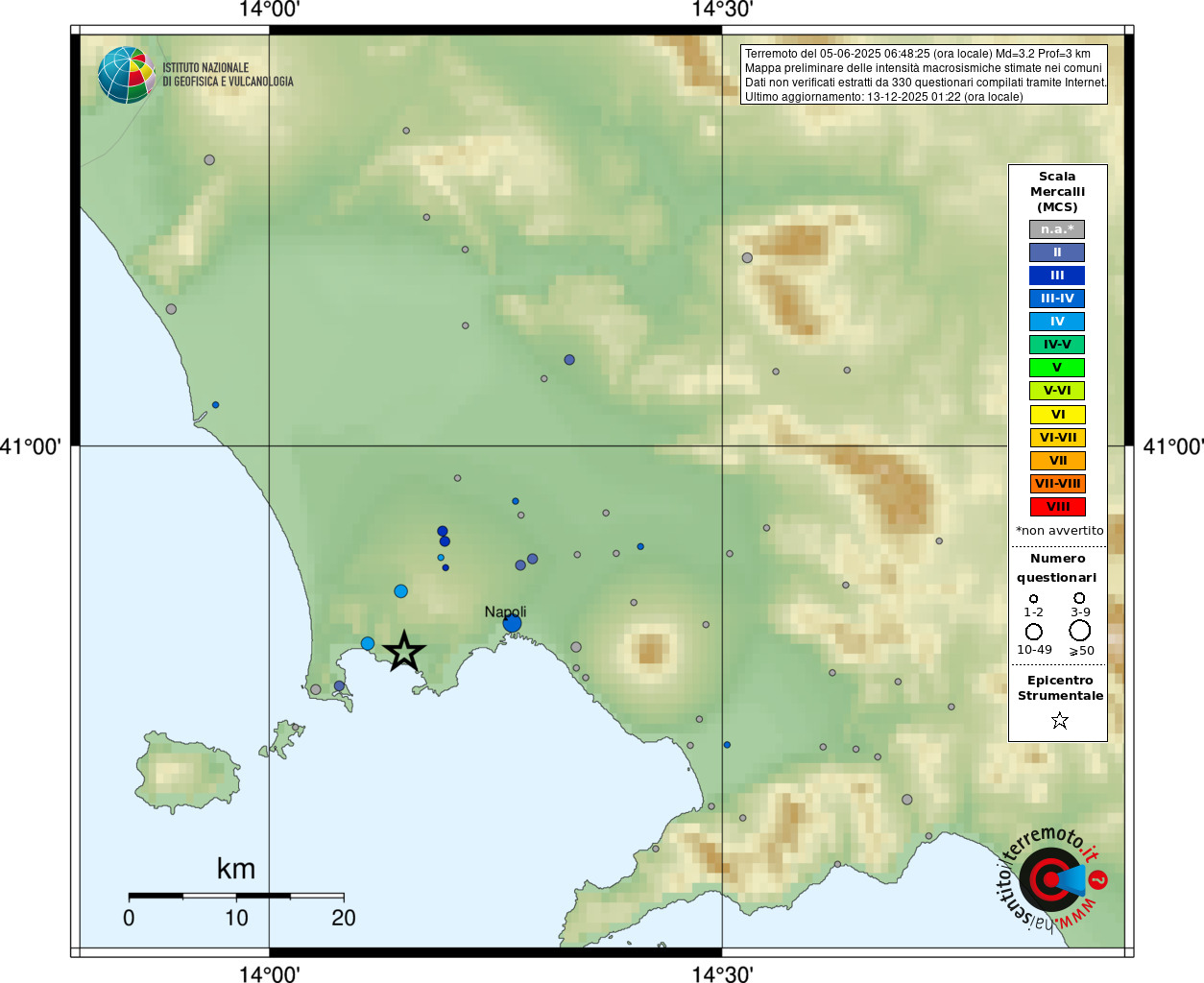
Task: Click the '0' on the scale bar
Action: click(129, 918)
